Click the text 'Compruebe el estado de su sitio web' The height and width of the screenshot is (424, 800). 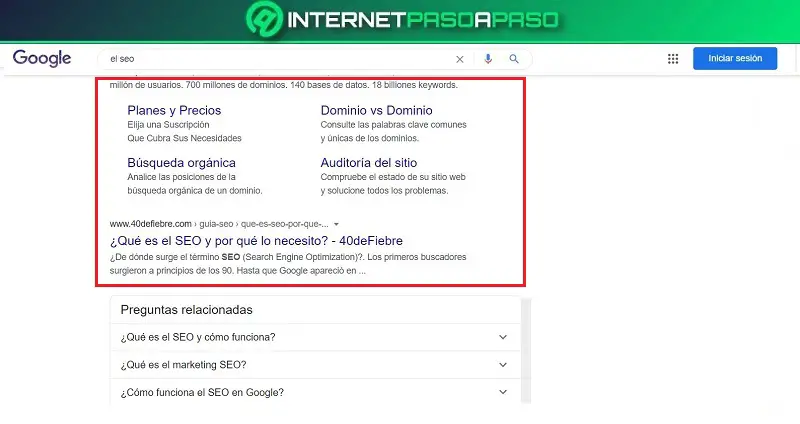click(393, 177)
